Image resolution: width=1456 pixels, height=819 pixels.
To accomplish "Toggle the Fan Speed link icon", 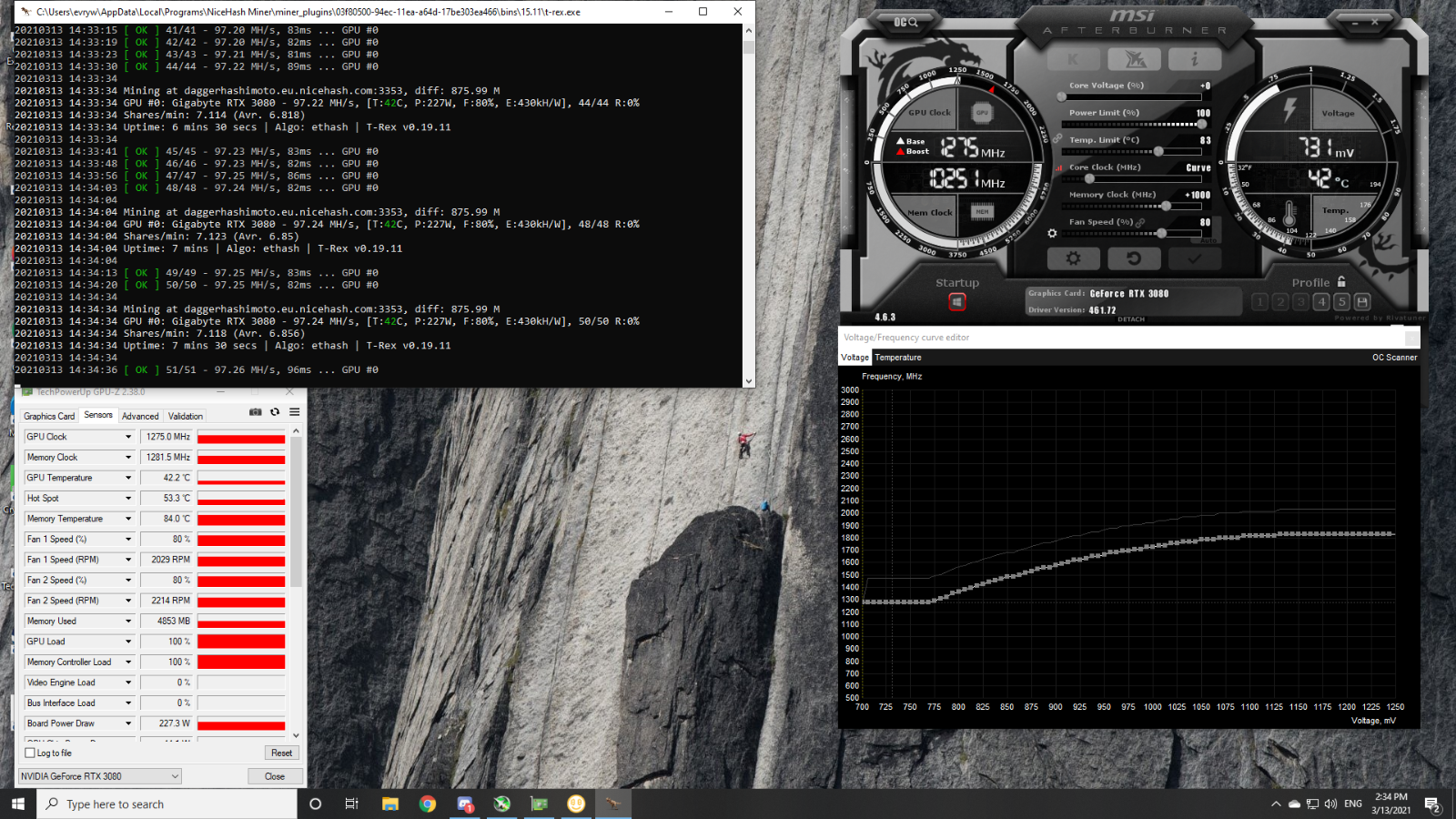I will [x=1140, y=223].
